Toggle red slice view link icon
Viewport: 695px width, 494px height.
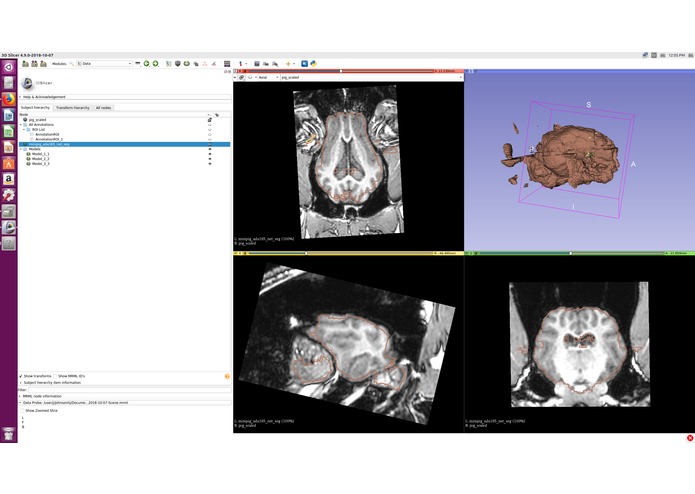click(242, 77)
